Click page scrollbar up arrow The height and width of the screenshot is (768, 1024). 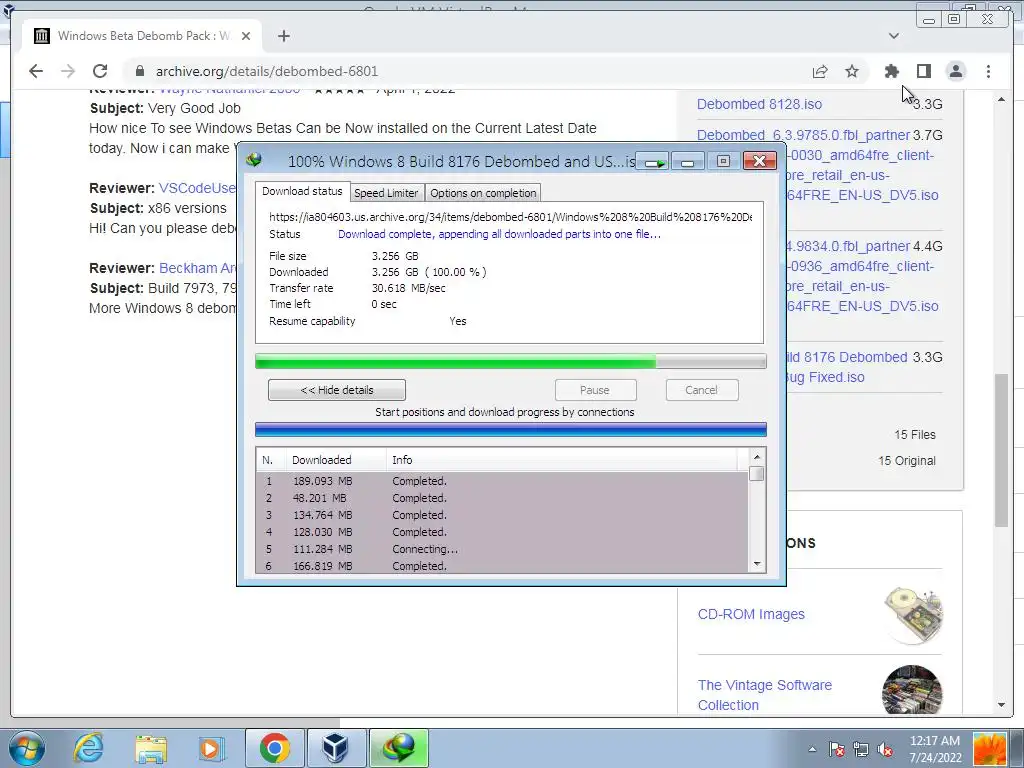pyautogui.click(x=1002, y=99)
